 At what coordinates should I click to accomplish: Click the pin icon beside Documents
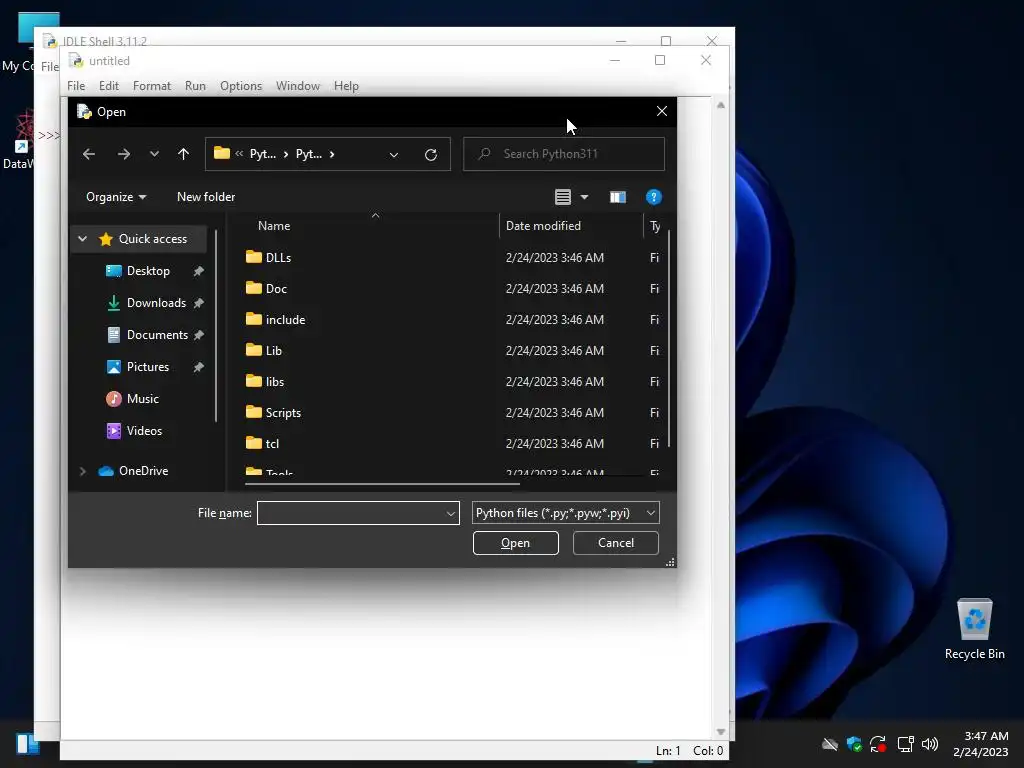click(x=199, y=335)
